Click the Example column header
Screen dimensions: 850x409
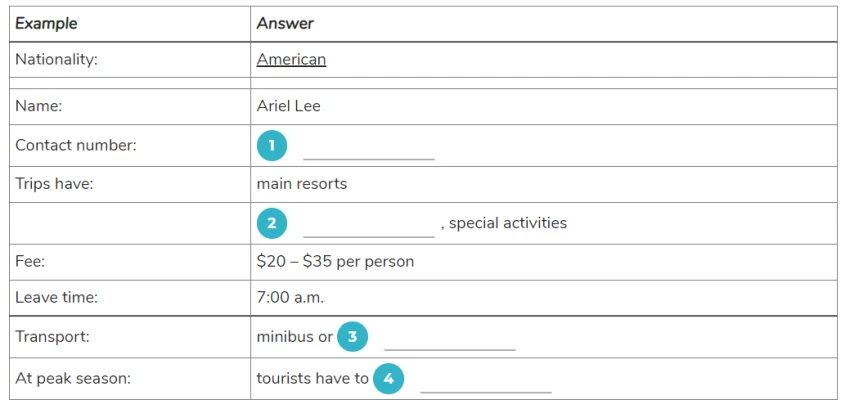pyautogui.click(x=46, y=24)
